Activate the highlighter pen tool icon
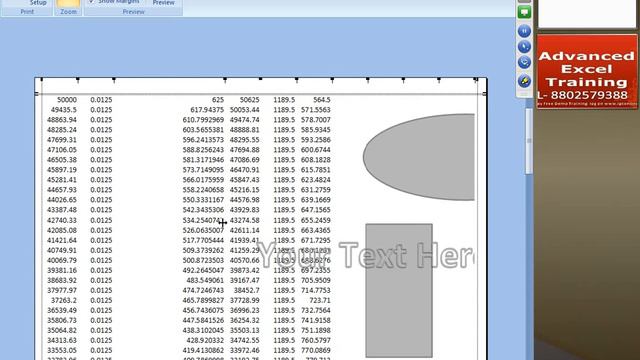The height and width of the screenshot is (360, 640). click(524, 81)
